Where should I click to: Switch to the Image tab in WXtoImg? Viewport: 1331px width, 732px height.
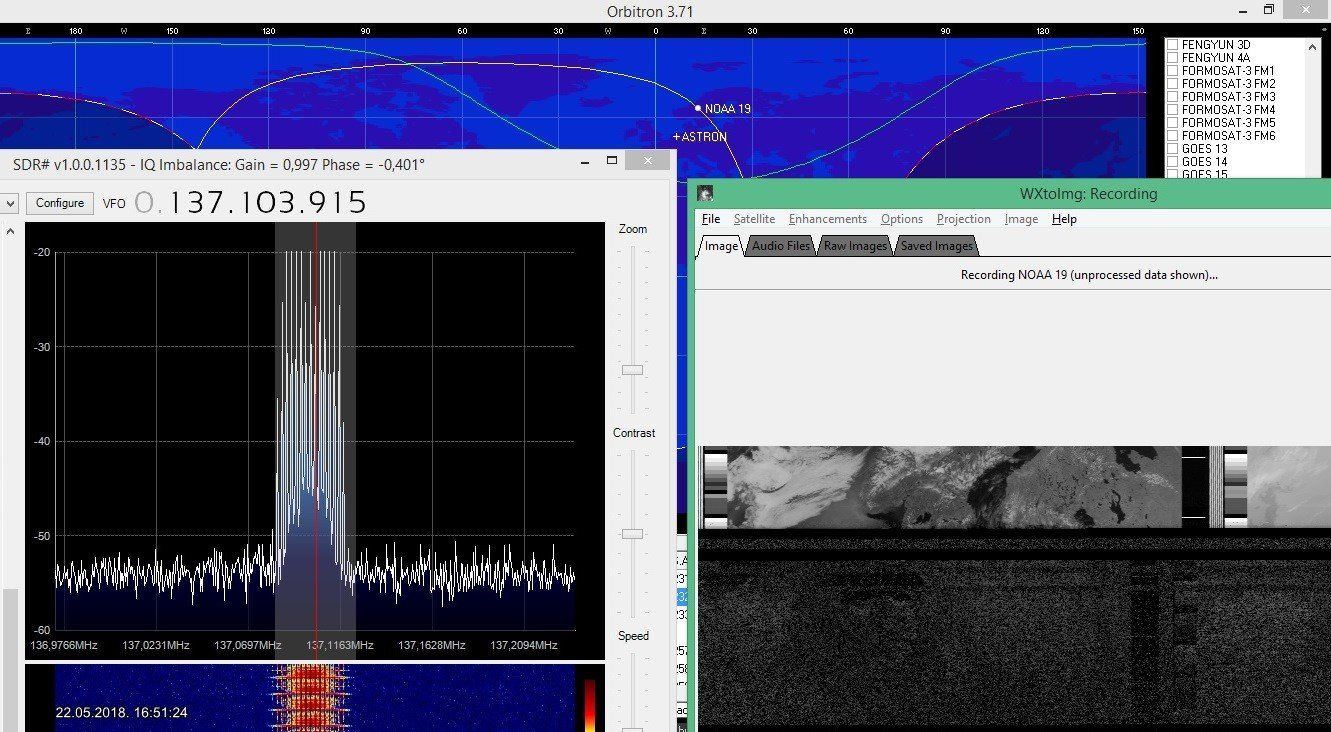pyautogui.click(x=721, y=245)
